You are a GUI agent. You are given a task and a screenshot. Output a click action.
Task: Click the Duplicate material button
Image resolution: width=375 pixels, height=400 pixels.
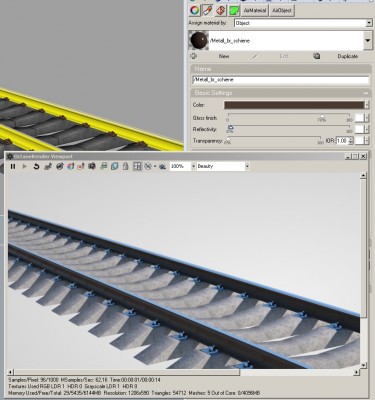(x=348, y=56)
